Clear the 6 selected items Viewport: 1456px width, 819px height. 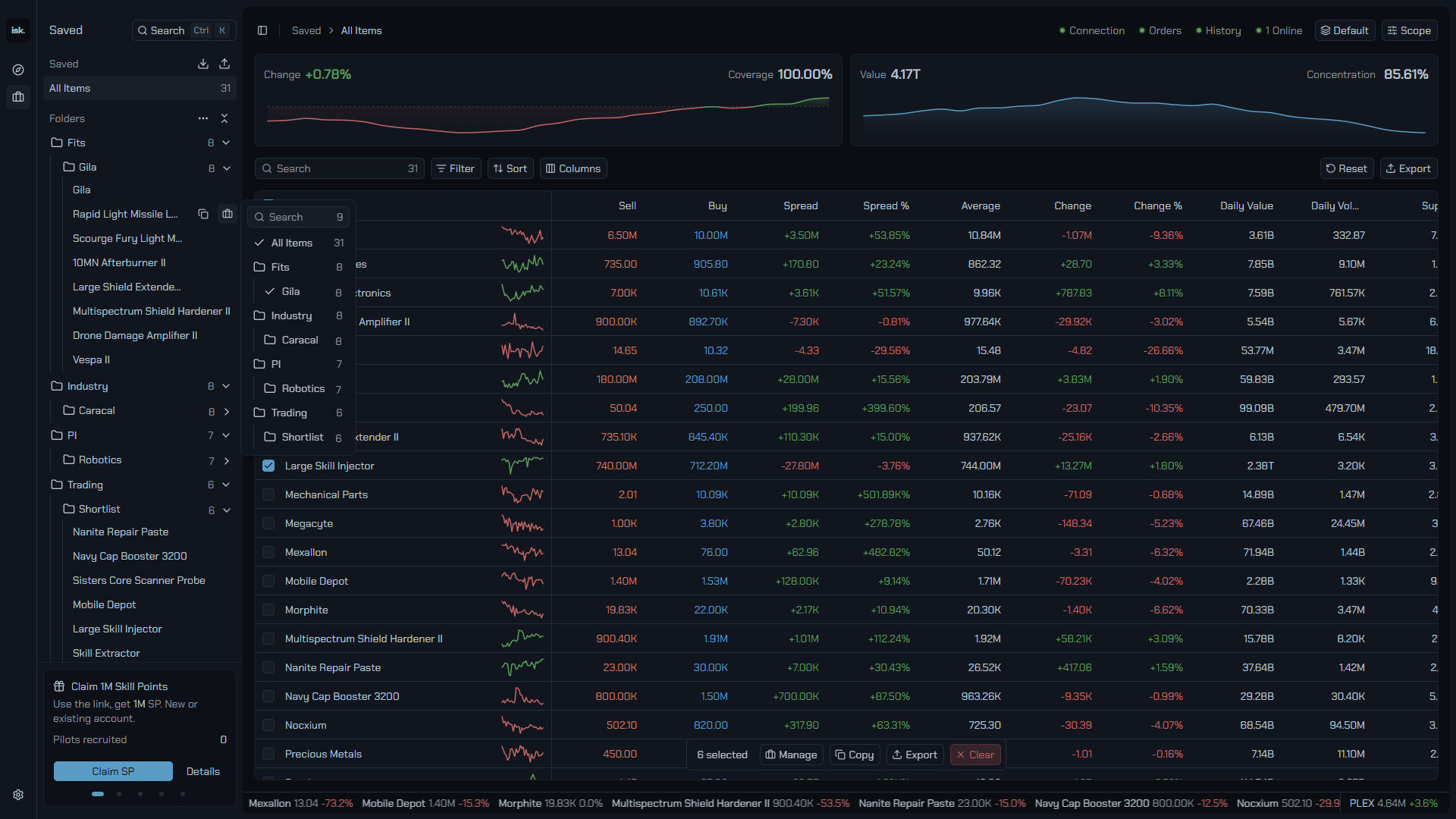tap(975, 755)
